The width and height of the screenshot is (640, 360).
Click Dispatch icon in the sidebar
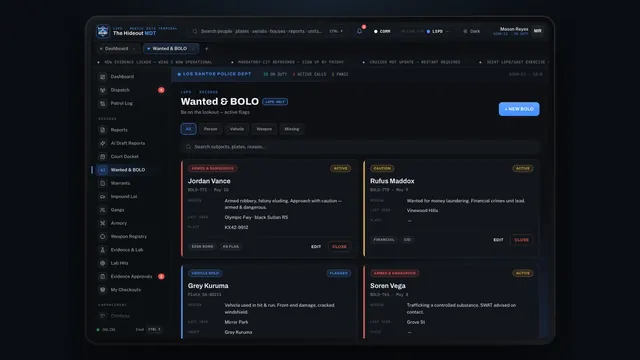102,90
